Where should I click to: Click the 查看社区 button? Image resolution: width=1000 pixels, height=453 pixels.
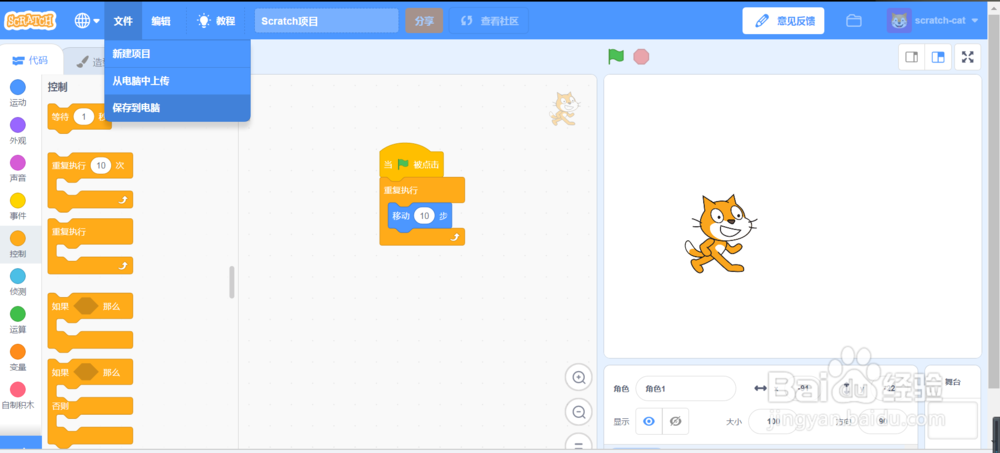click(489, 20)
